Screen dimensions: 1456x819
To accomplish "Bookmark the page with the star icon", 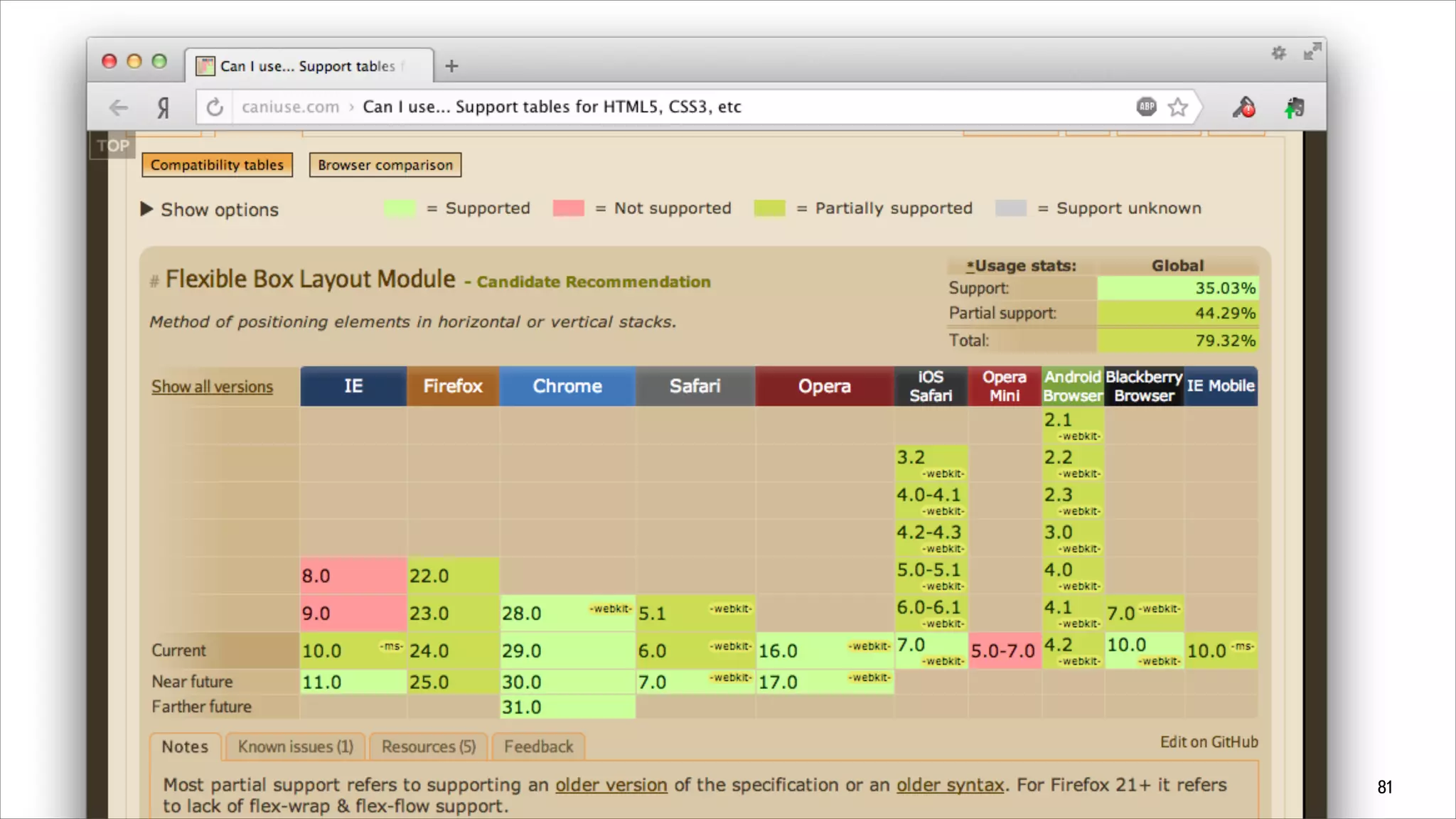I will coord(1178,107).
